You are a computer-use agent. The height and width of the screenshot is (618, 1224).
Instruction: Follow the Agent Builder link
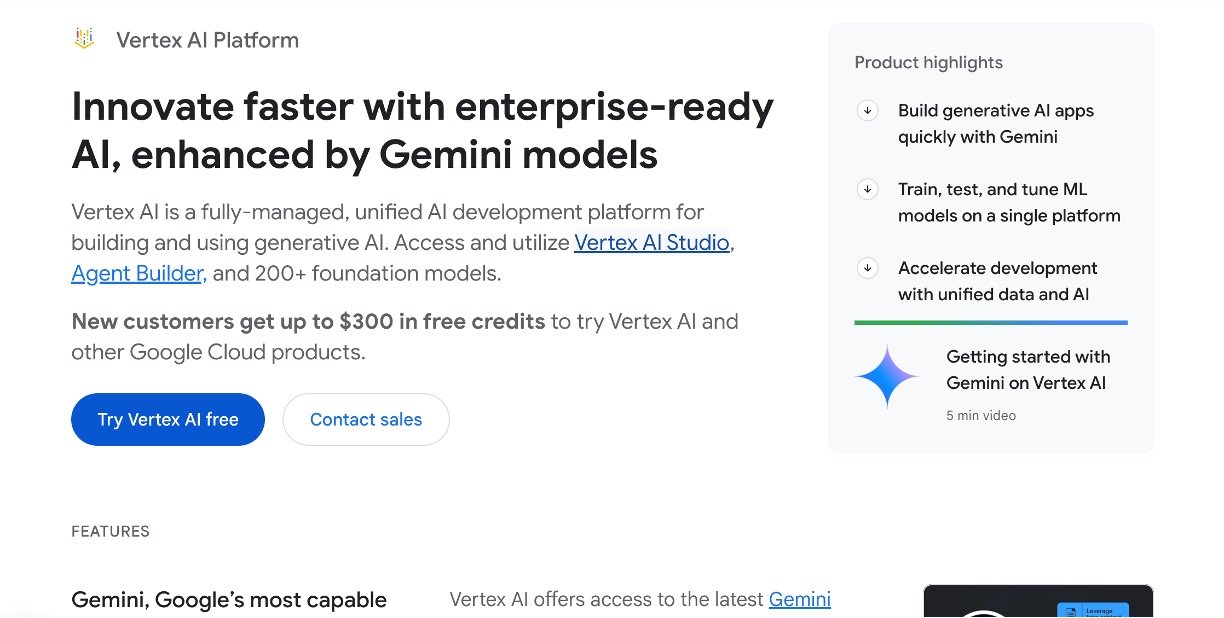tap(139, 273)
